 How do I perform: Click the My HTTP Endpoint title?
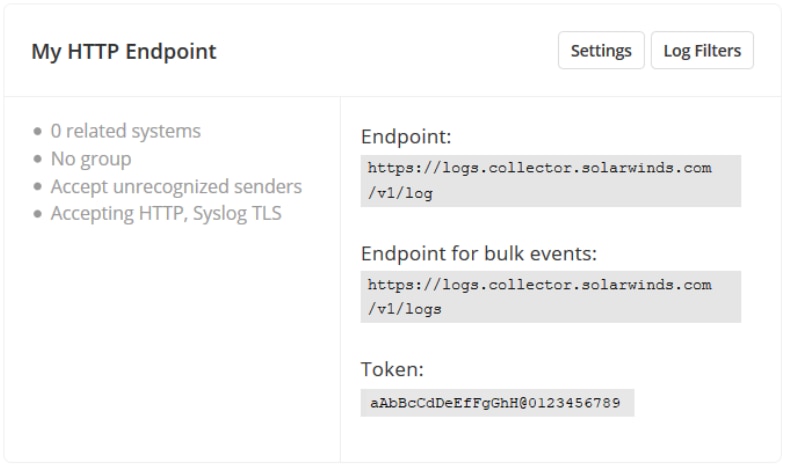pos(124,51)
